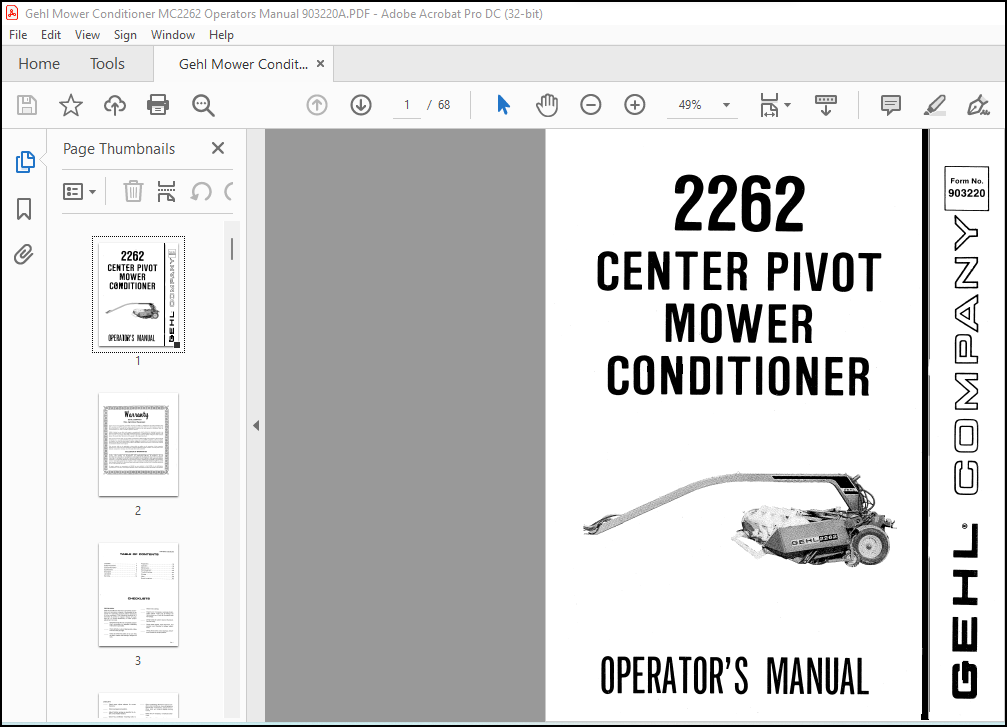Screen dimensions: 1007x727
Task: Open the Window menu
Action: pos(173,35)
